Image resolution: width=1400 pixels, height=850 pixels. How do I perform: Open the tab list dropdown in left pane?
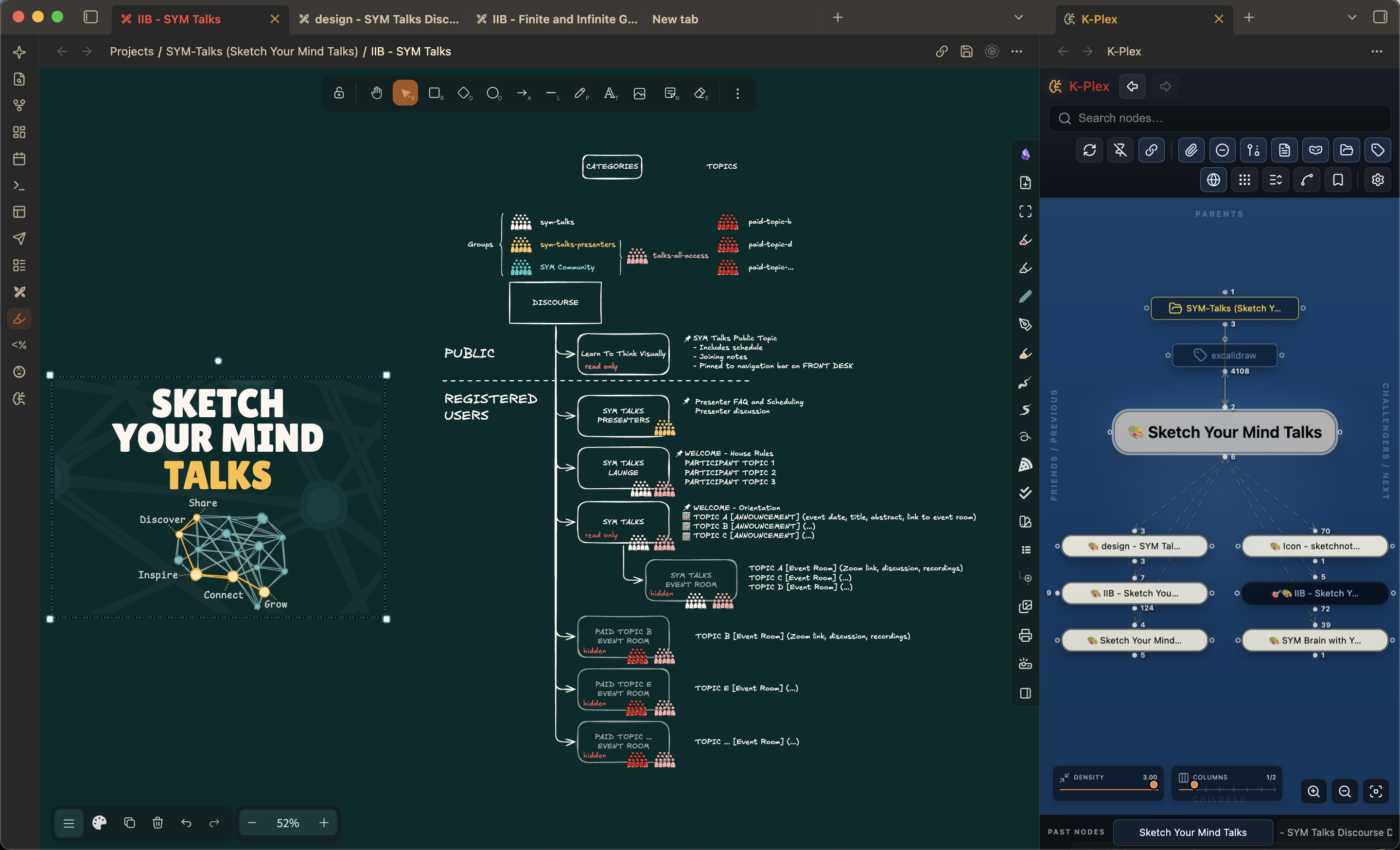tap(1019, 18)
